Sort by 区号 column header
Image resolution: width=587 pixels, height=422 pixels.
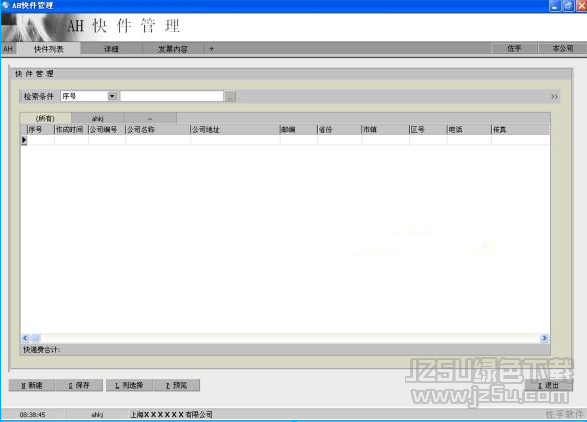point(429,130)
